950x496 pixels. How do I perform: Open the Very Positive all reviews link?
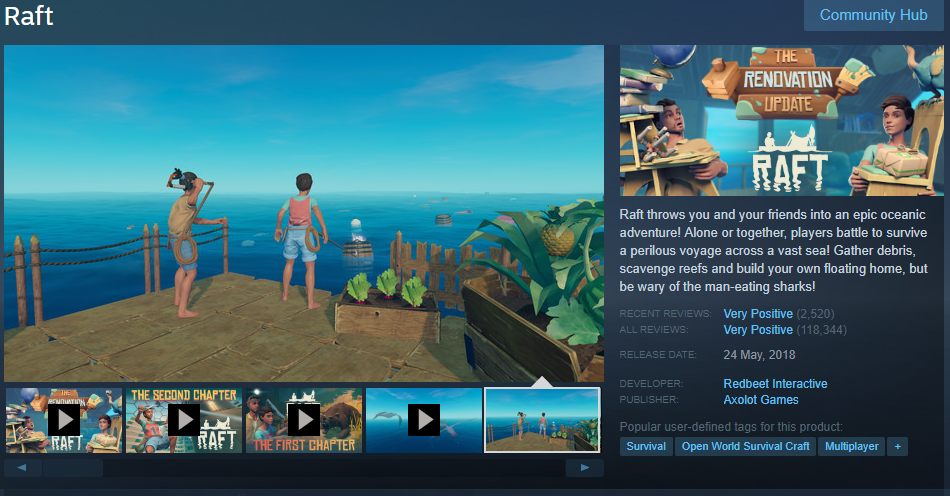click(x=758, y=329)
